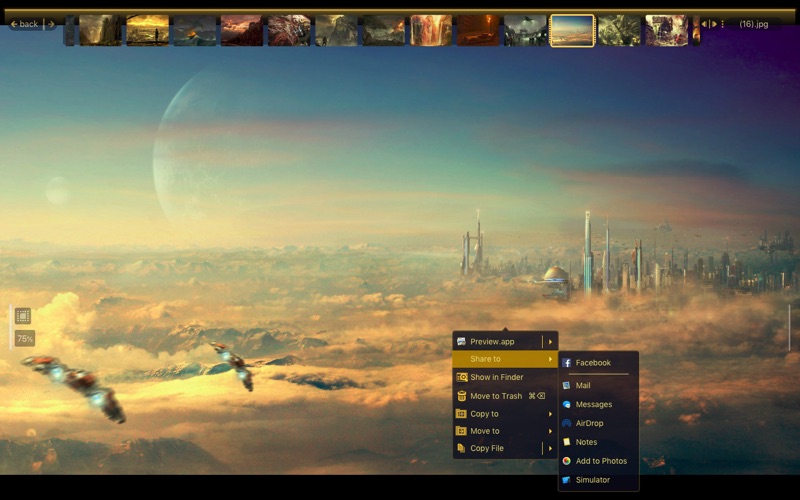The image size is (800, 500).
Task: Send the image with AirDrop
Action: 598,423
